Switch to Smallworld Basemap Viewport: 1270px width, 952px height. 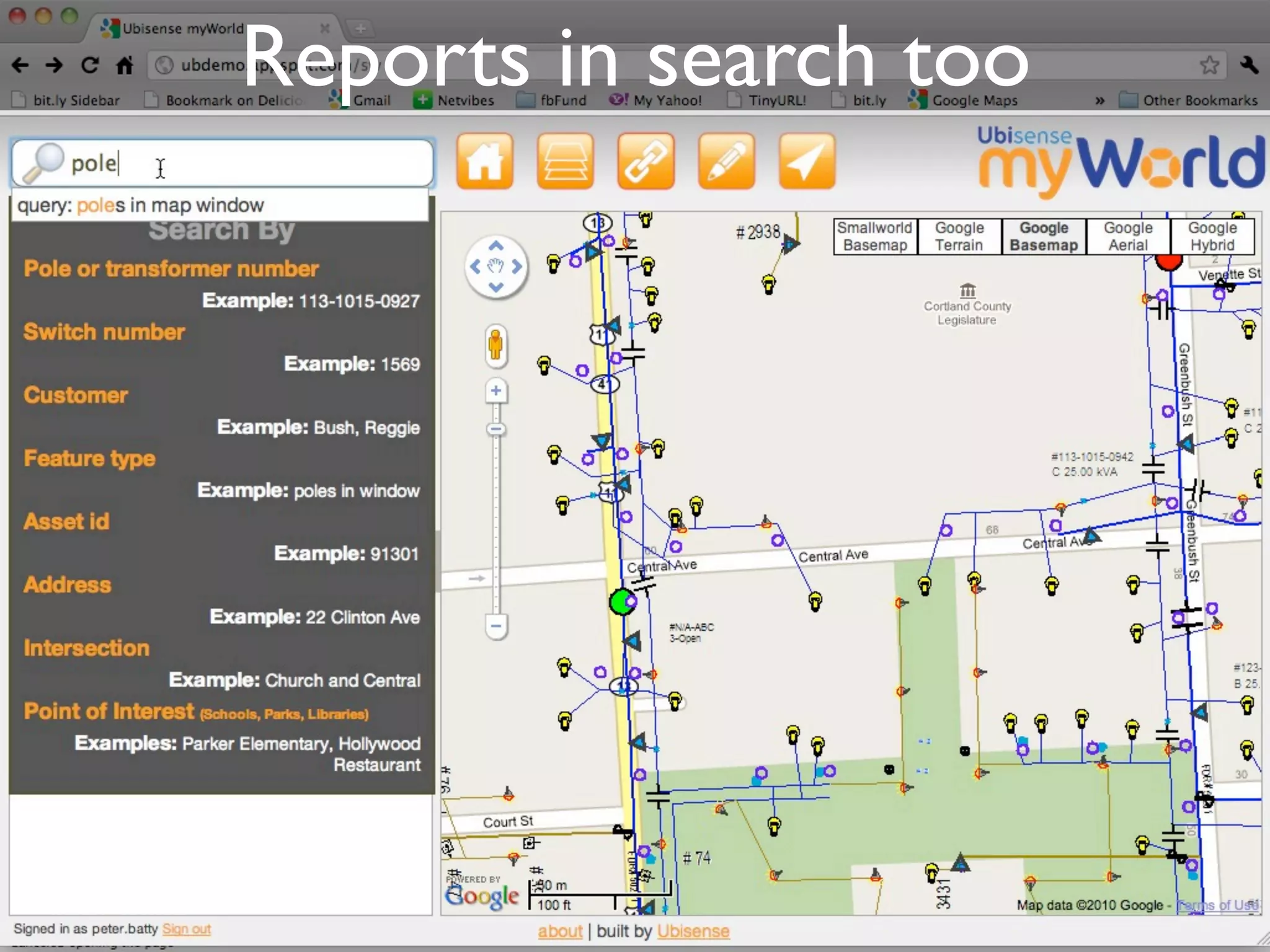tap(875, 236)
